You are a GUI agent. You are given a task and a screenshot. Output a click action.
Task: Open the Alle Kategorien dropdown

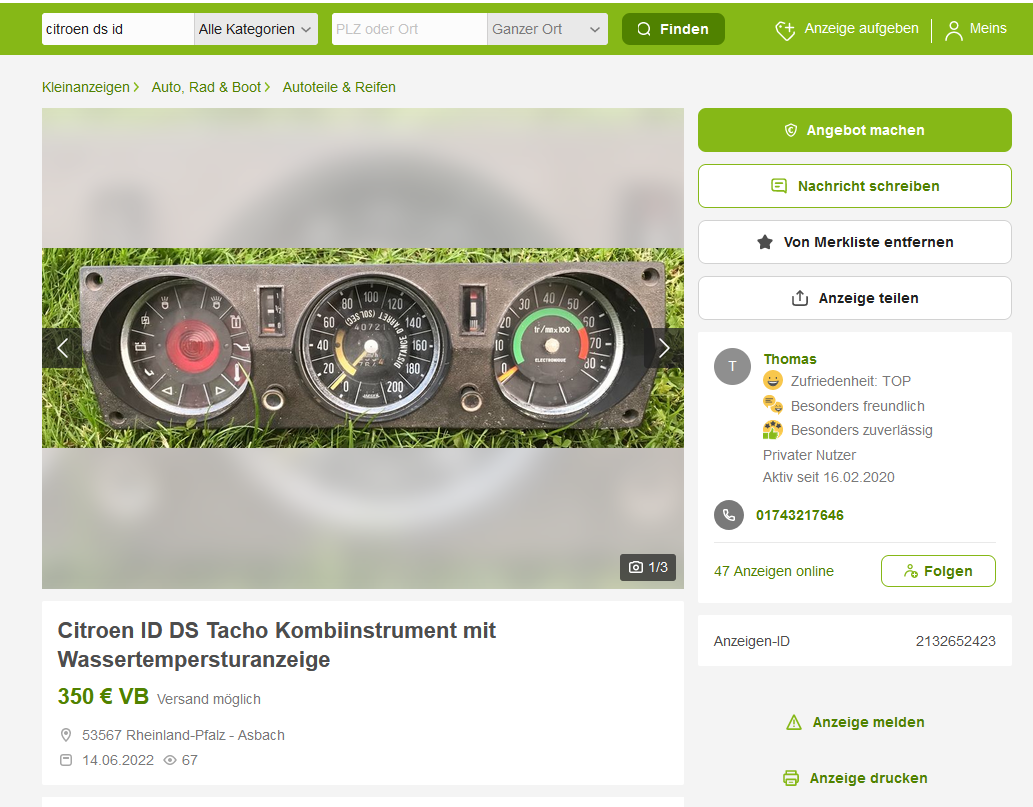[x=255, y=29]
